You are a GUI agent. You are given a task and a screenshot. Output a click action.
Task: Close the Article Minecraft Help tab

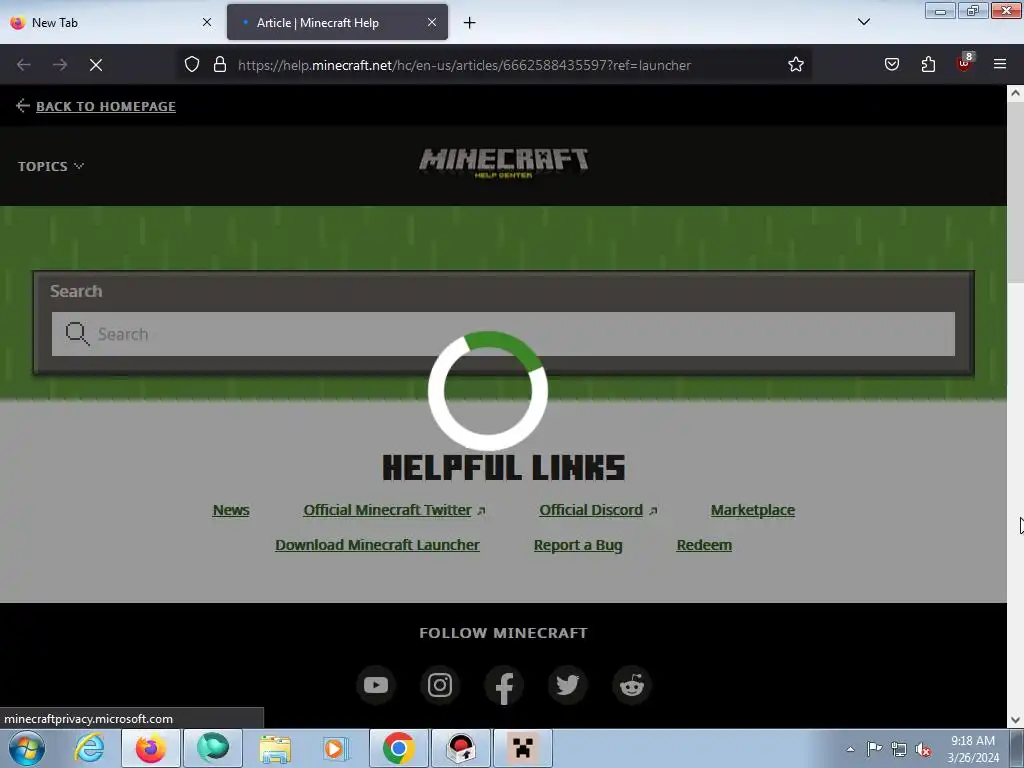432,22
